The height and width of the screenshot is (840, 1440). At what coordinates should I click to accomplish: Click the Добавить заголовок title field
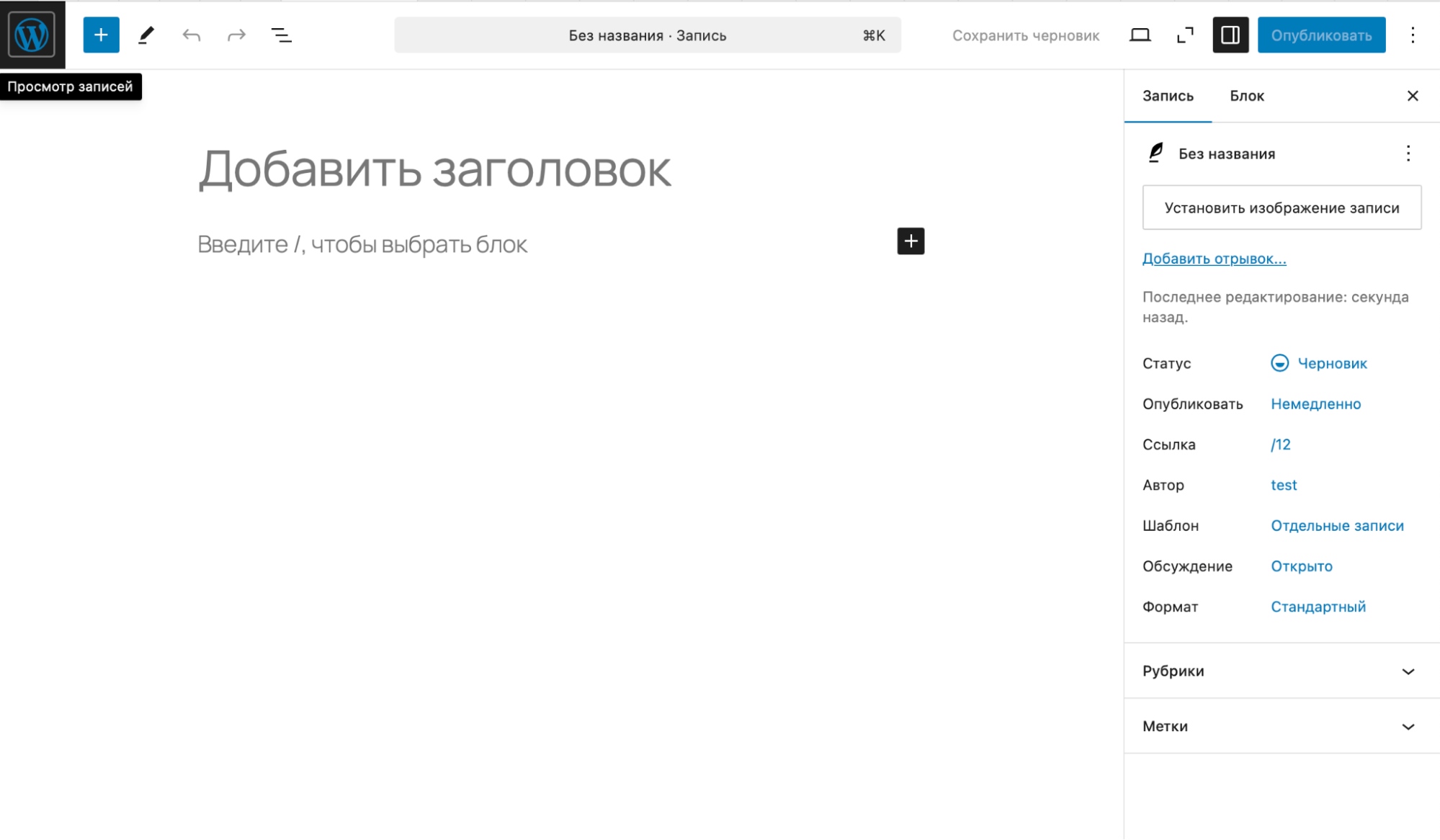tap(434, 169)
